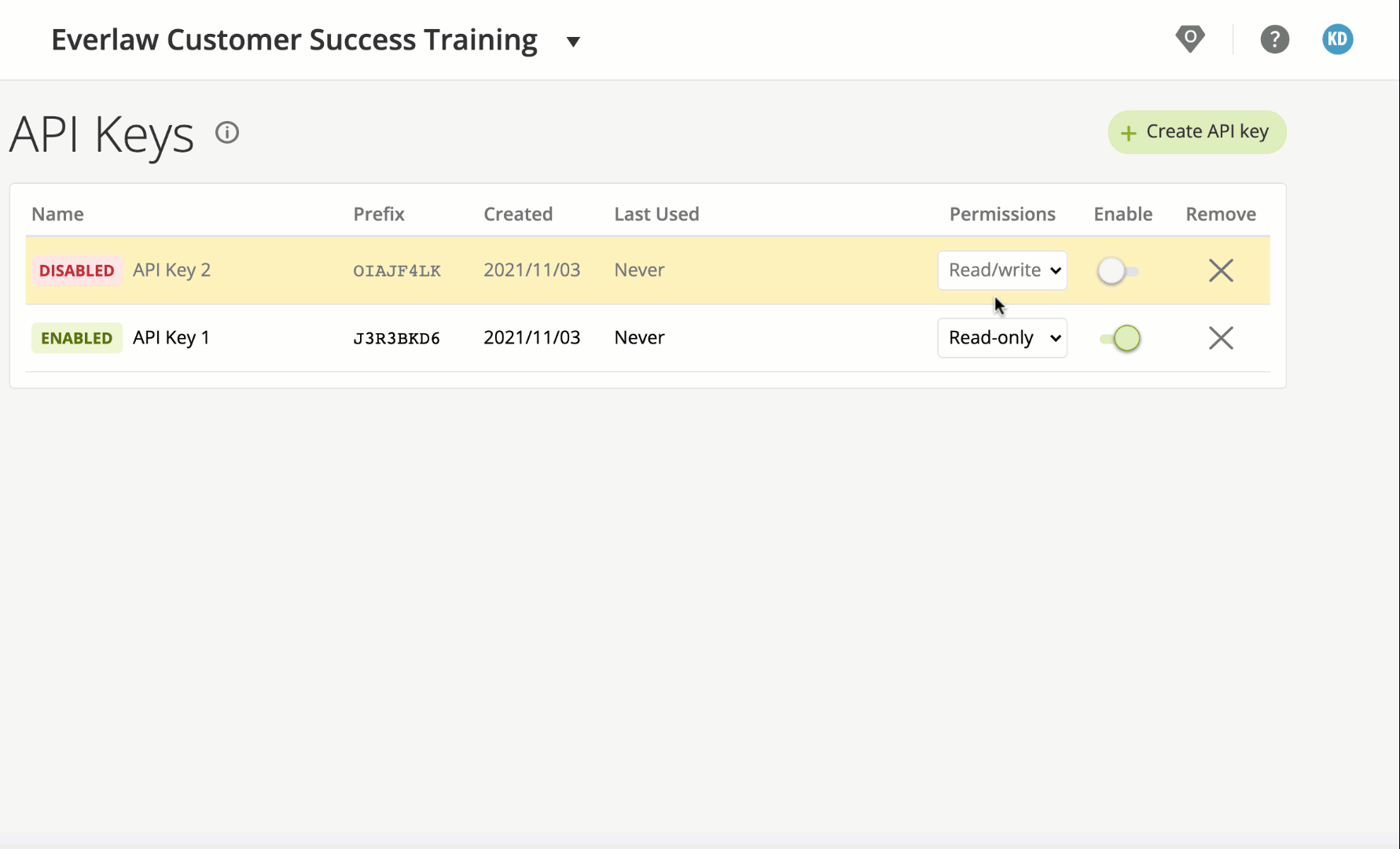Open the help question mark icon
The height and width of the screenshot is (849, 1400).
(x=1274, y=39)
